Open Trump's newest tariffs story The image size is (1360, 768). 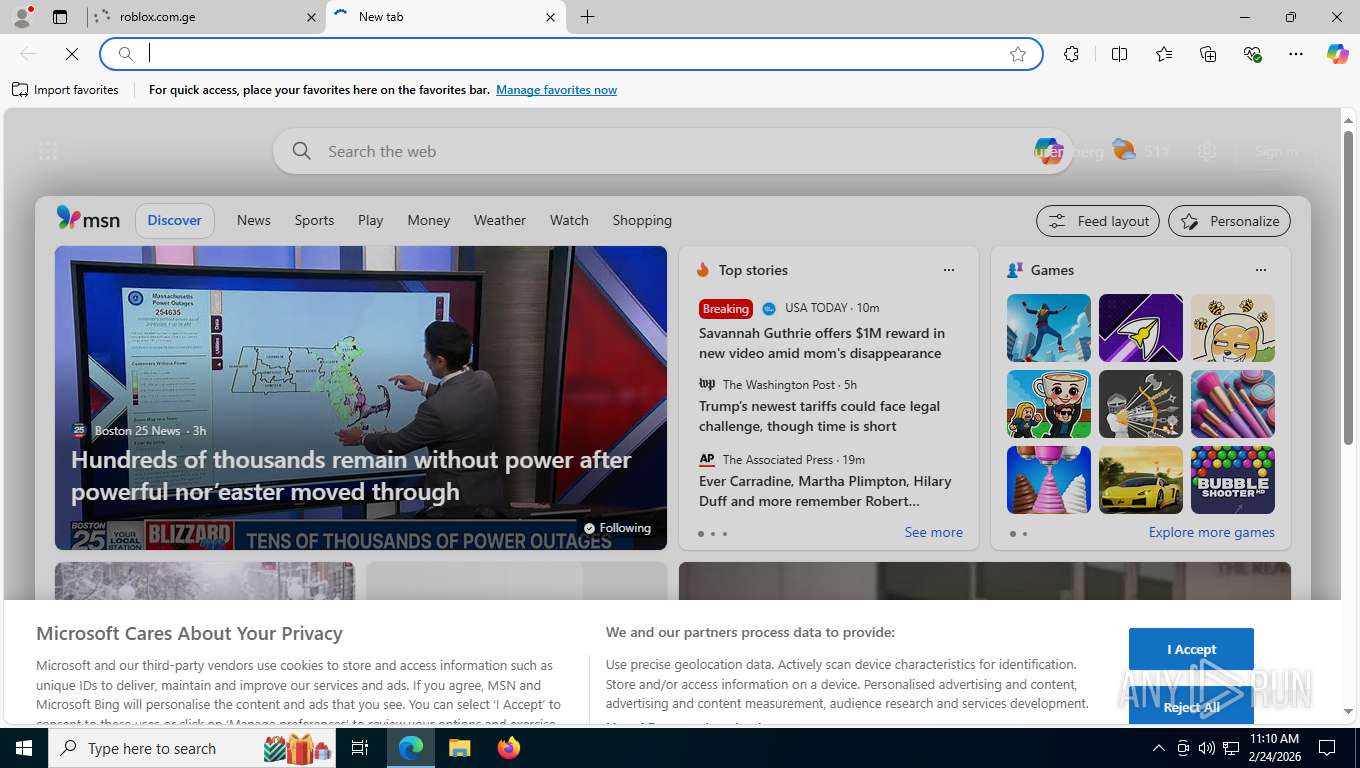click(x=819, y=416)
